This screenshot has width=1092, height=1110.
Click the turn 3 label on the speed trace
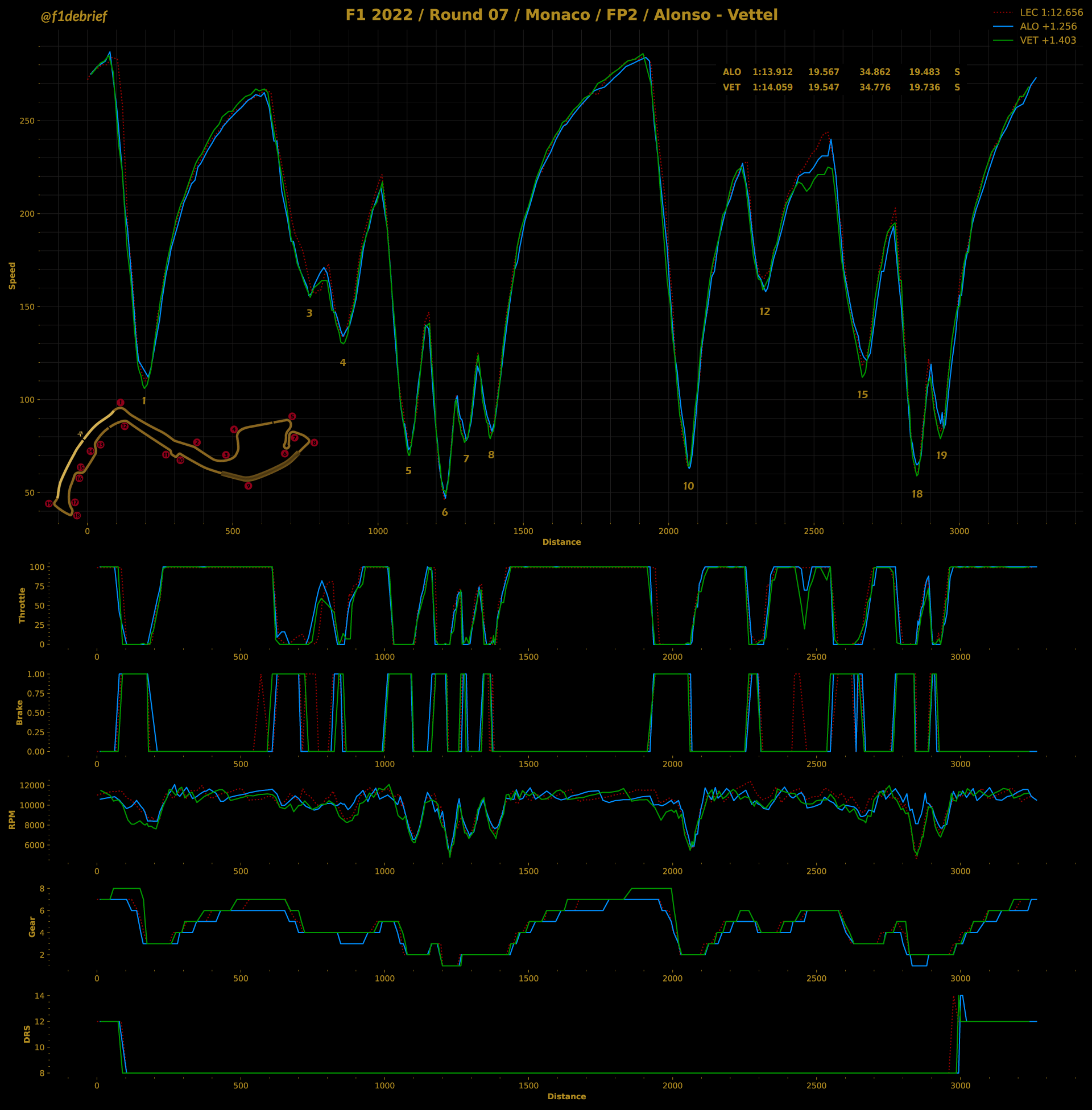click(310, 314)
